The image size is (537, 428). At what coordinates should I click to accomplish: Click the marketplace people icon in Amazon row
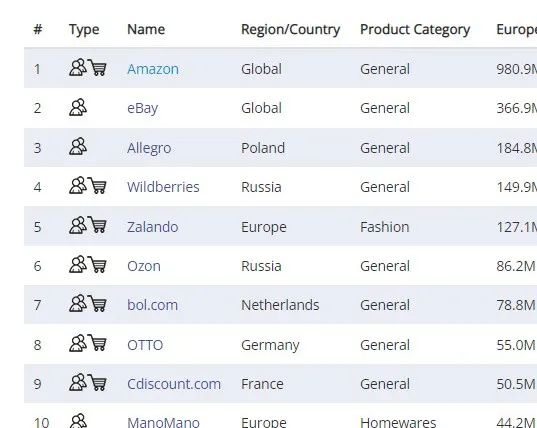(x=78, y=67)
